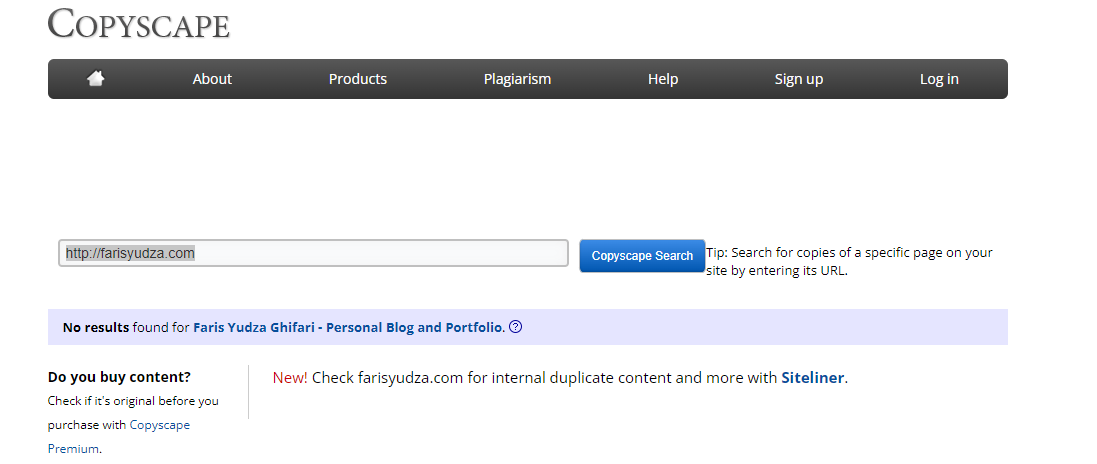Go to the Copyscape home icon

click(96, 79)
